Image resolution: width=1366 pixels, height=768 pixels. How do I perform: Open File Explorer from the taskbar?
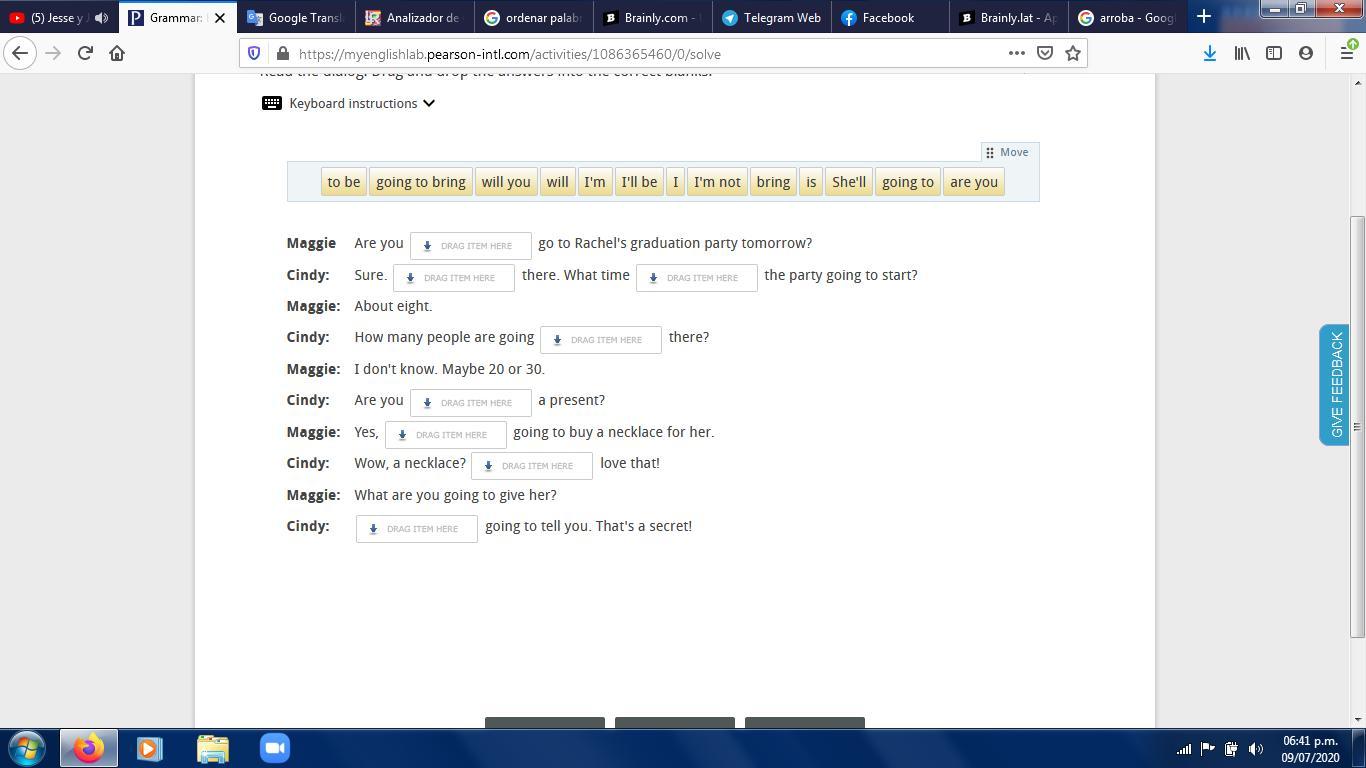tap(213, 748)
